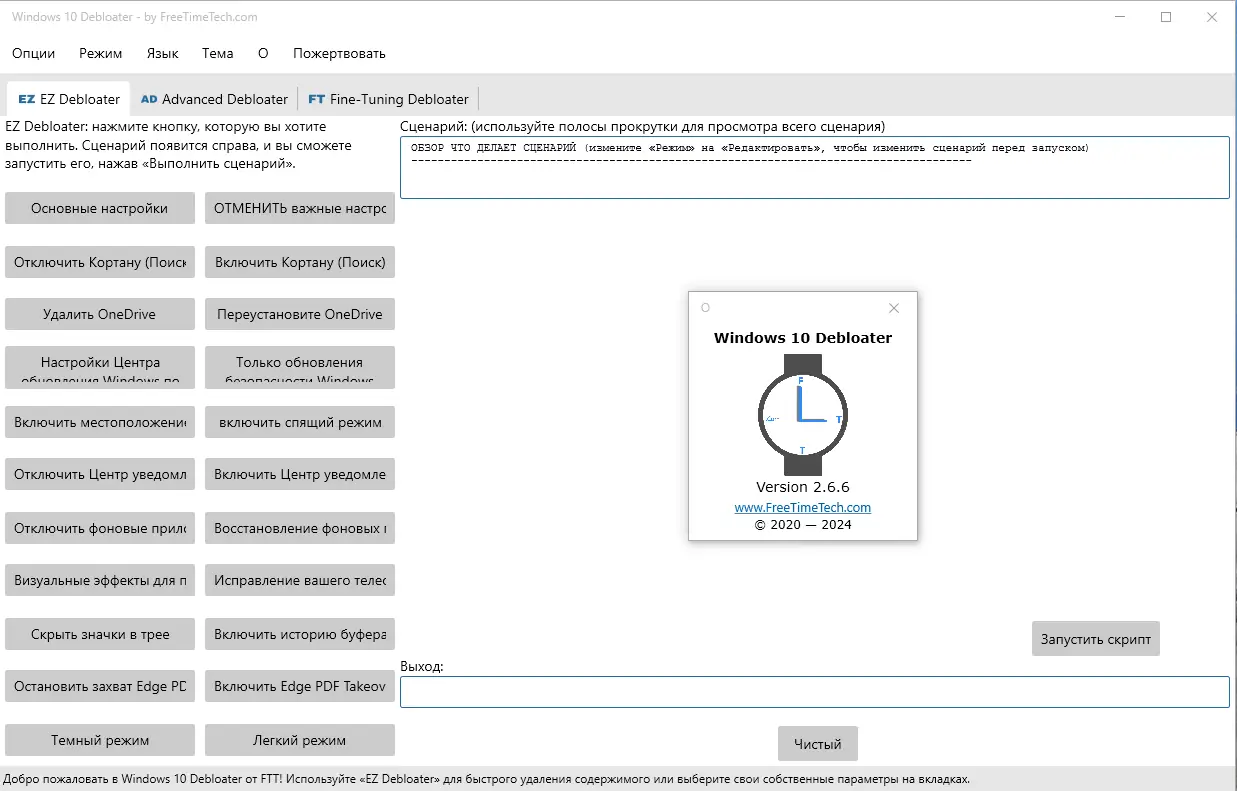Screen dimensions: 1237x791
Task: Click включить спящий режим button
Action: pyautogui.click(x=300, y=422)
